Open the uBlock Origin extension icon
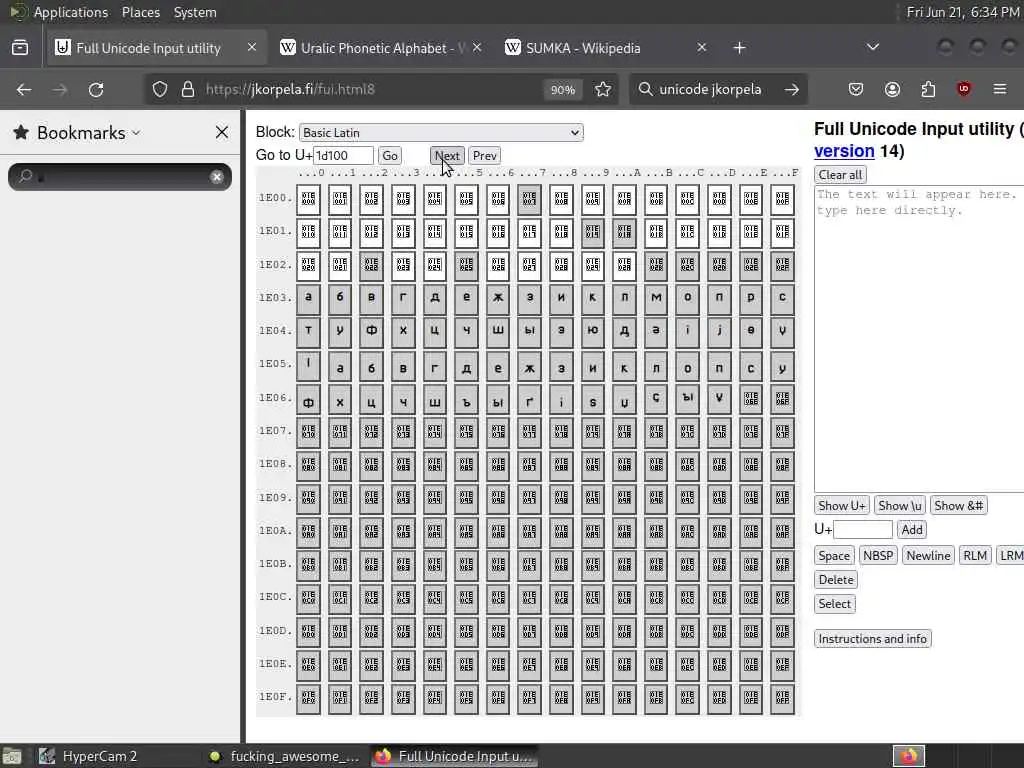Viewport: 1024px width, 768px height. [964, 89]
